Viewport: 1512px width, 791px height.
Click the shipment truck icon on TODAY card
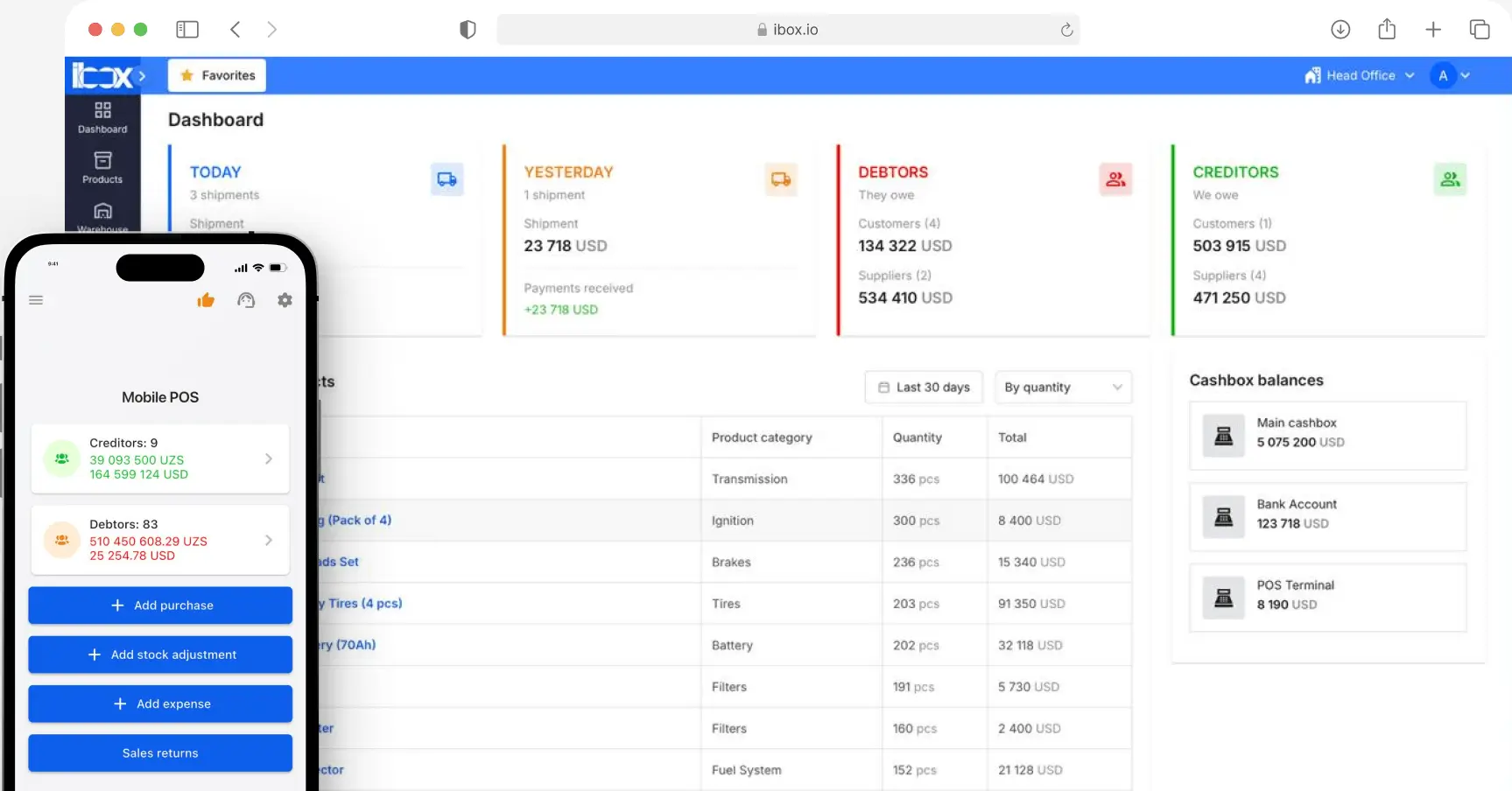click(x=447, y=178)
